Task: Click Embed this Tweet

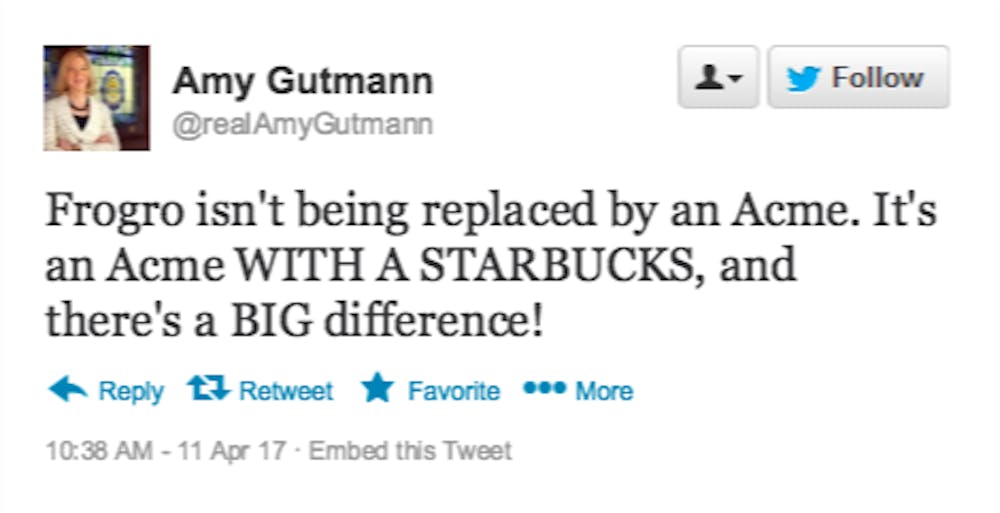Action: tap(410, 450)
